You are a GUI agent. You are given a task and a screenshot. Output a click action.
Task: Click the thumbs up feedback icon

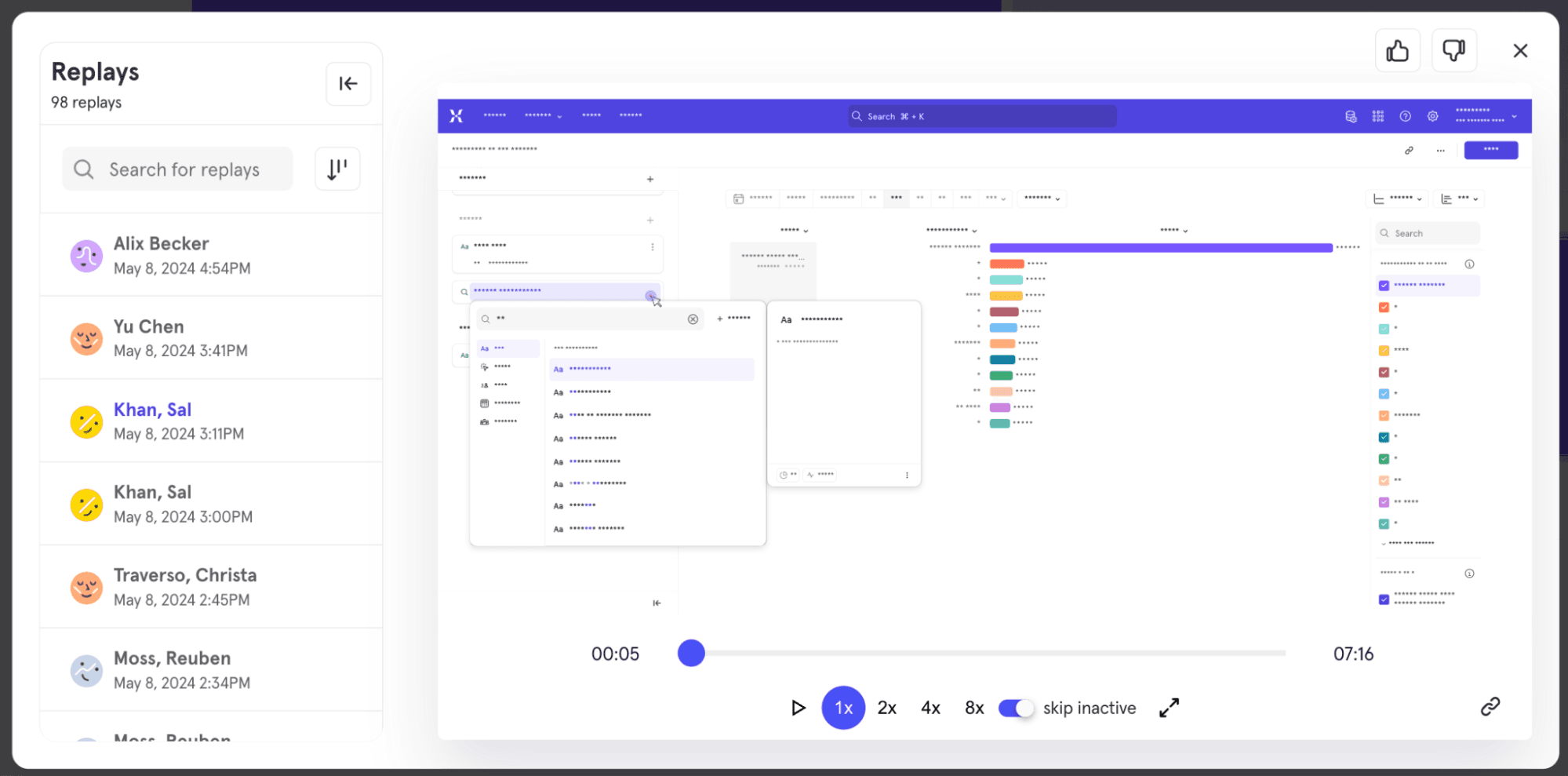[x=1397, y=51]
